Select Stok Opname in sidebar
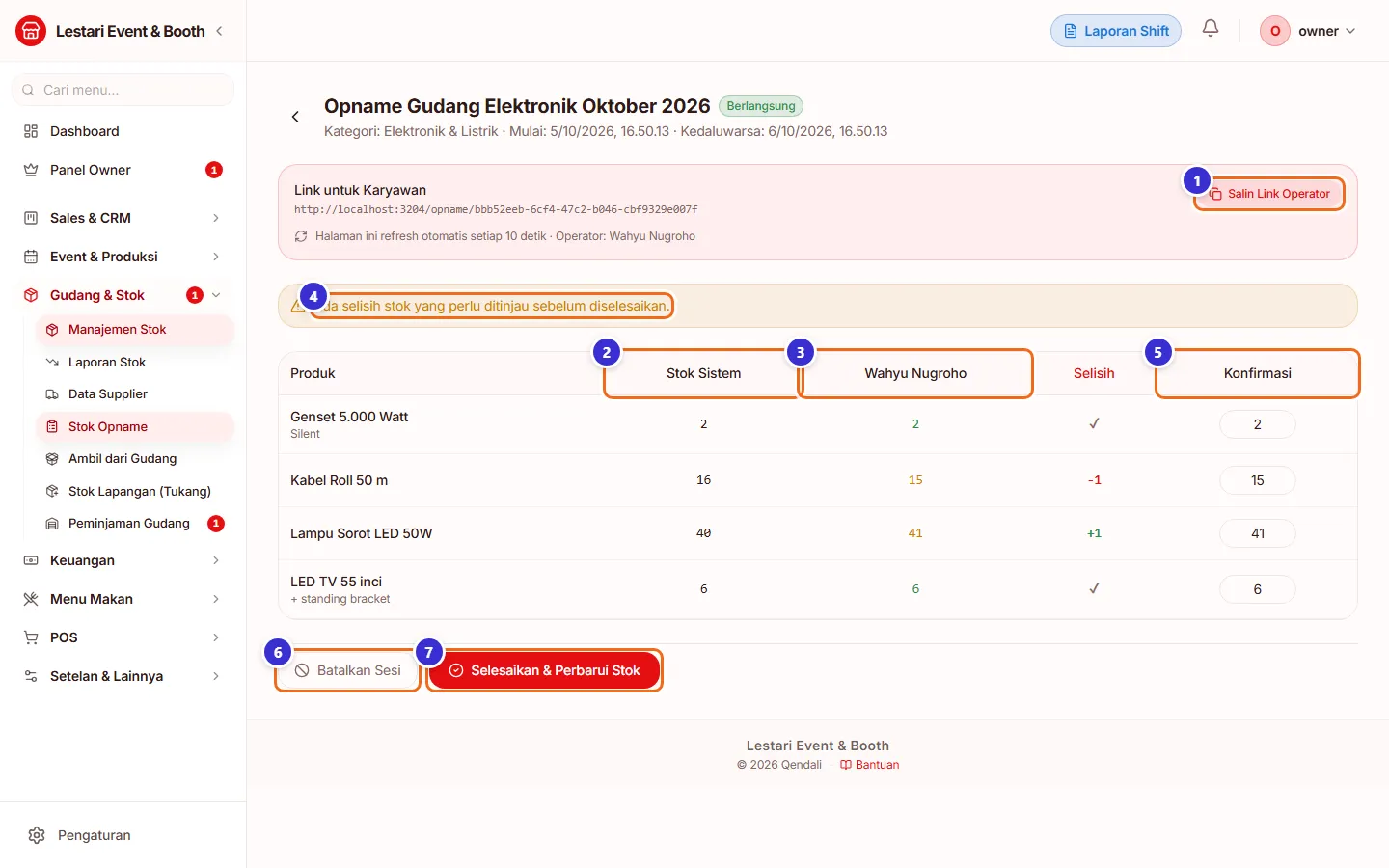The image size is (1389, 868). tap(135, 427)
